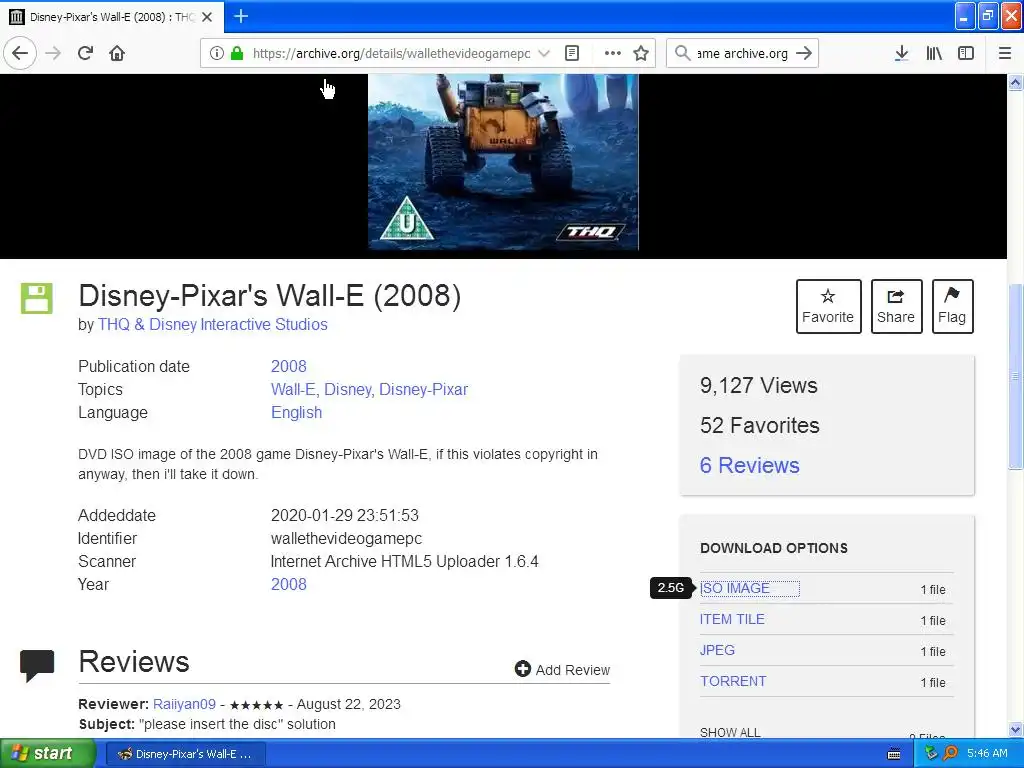The width and height of the screenshot is (1024, 768).
Task: Click the 52 Favorites text
Action: [760, 426]
